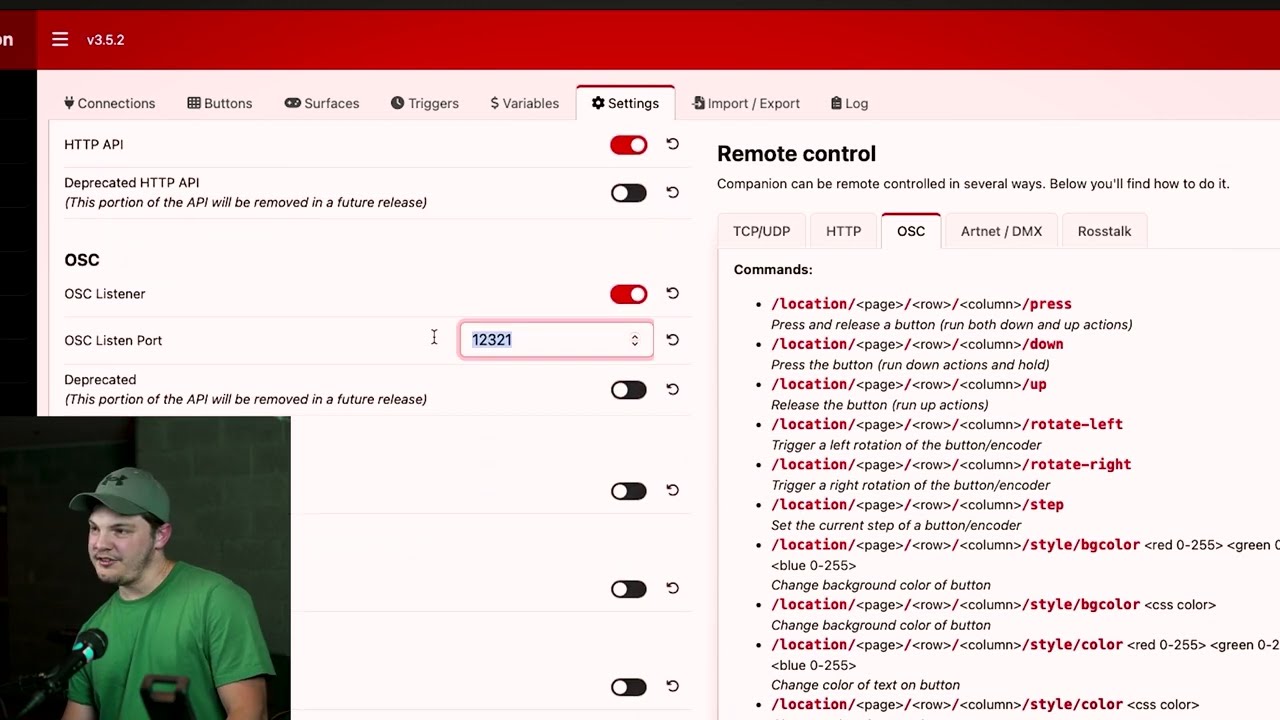Open the Import / Export tab

[746, 103]
